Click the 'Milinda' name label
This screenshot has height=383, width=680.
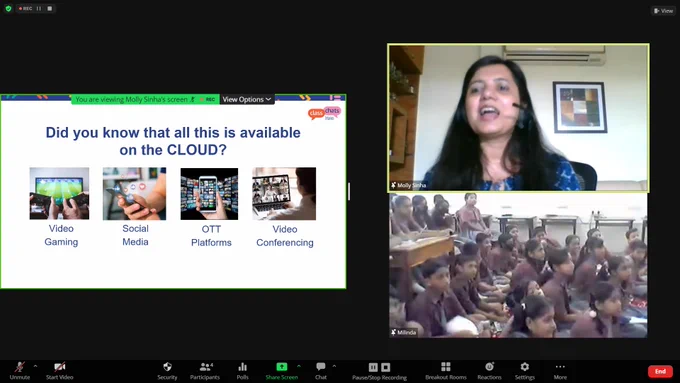(x=404, y=332)
